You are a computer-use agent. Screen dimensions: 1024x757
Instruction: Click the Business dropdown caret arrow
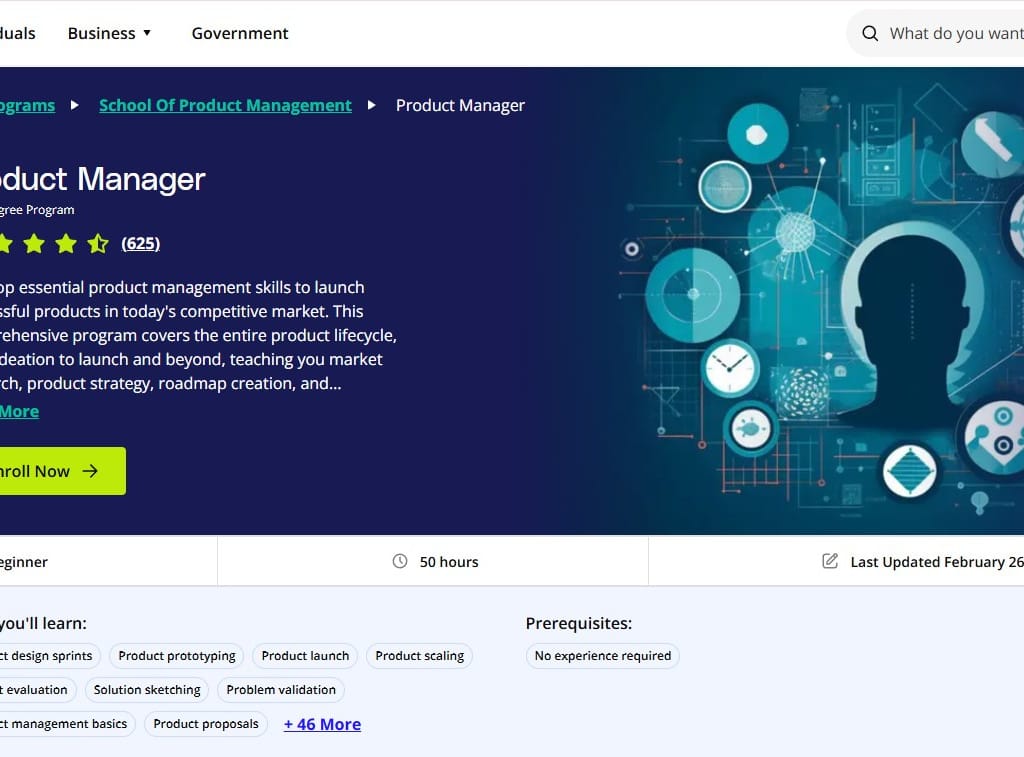point(147,33)
